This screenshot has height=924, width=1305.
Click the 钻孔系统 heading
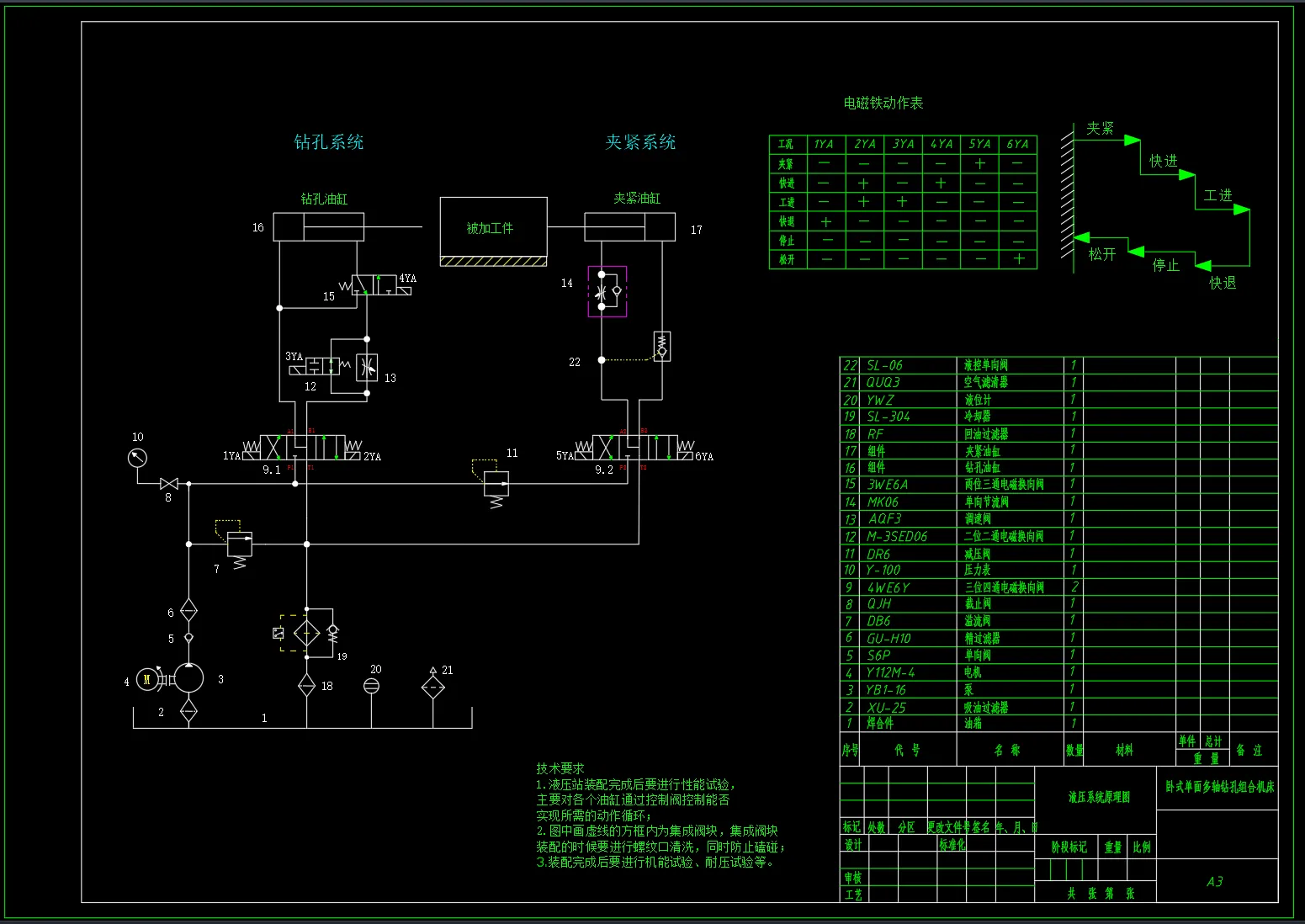(329, 141)
